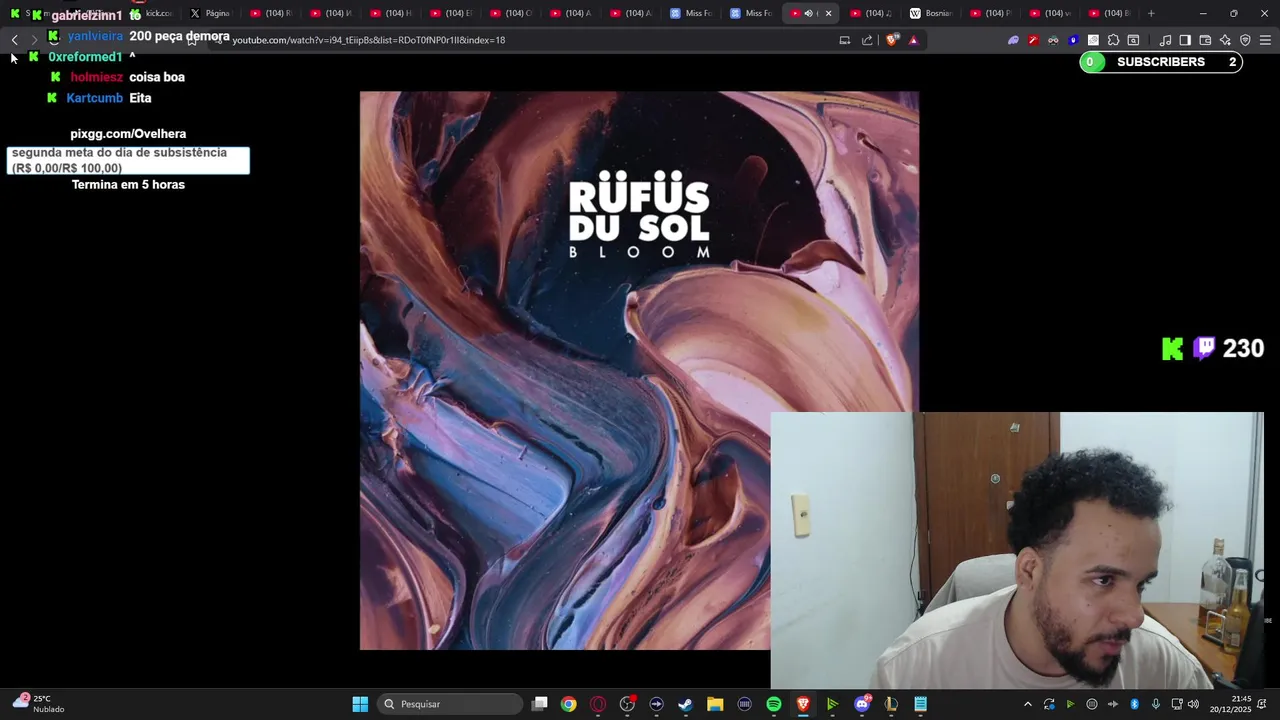
Task: Open the Windows Start menu
Action: [x=360, y=704]
